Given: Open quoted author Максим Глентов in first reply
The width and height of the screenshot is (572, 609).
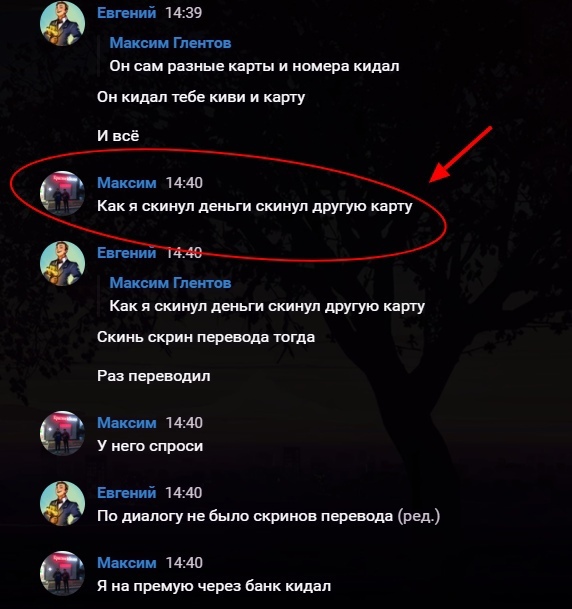Looking at the screenshot, I should click(x=170, y=43).
